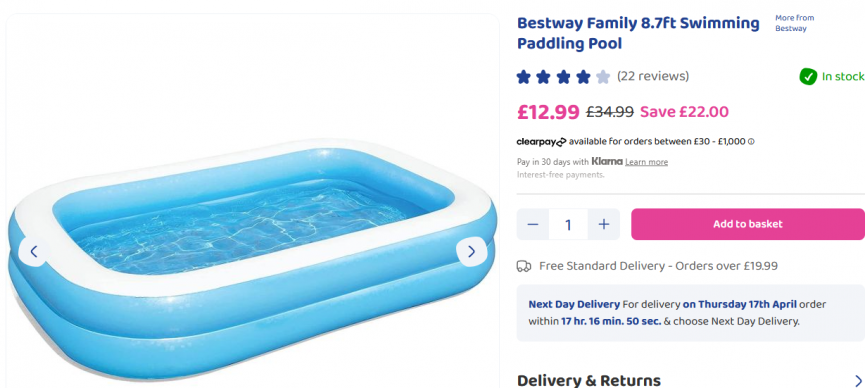
Task: Click the Bestway Family Swimming Paddling Pool title
Action: (638, 33)
